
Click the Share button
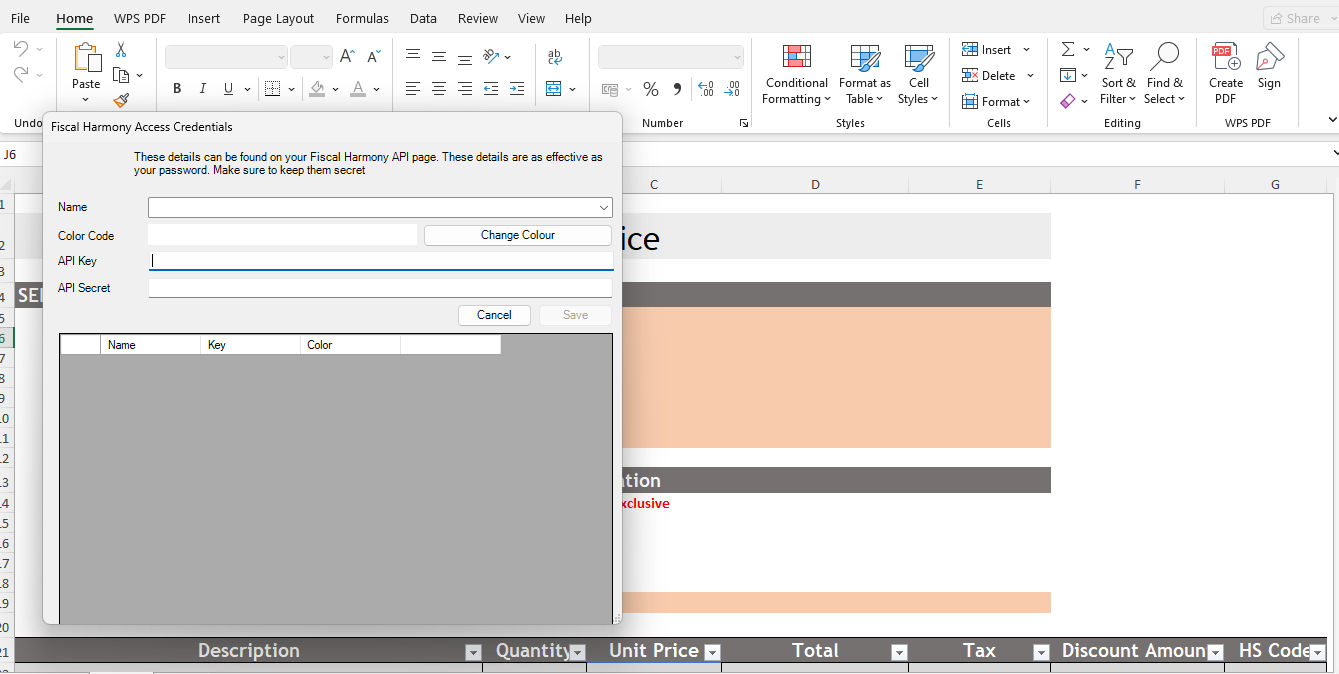(x=1294, y=18)
